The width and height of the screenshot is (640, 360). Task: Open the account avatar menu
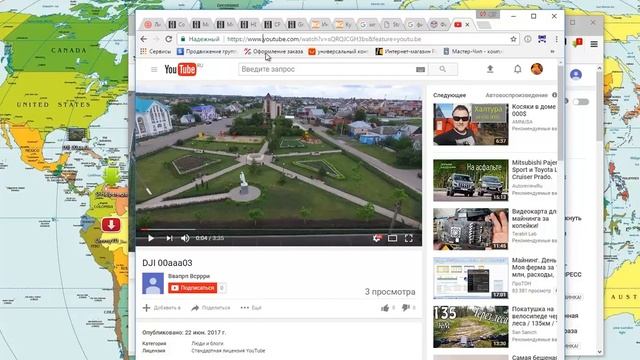tap(537, 69)
